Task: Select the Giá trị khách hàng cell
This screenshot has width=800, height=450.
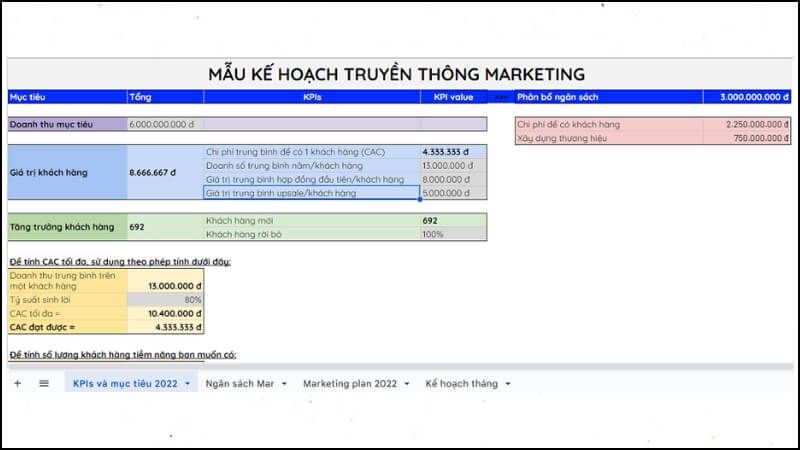Action: pyautogui.click(x=67, y=172)
